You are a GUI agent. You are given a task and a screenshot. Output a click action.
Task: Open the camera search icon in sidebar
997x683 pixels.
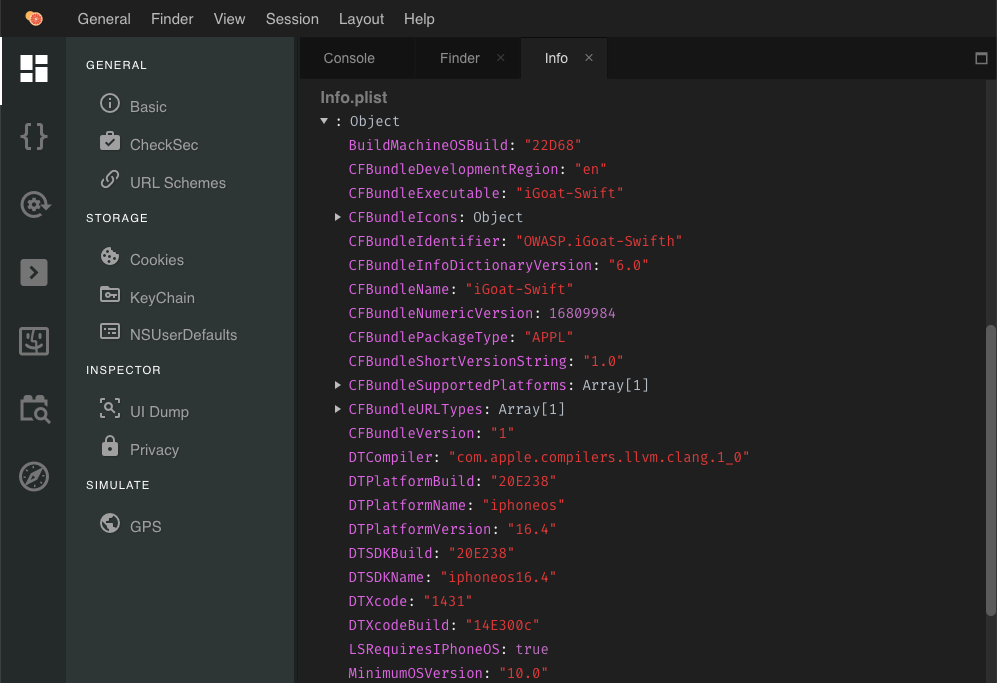click(33, 408)
